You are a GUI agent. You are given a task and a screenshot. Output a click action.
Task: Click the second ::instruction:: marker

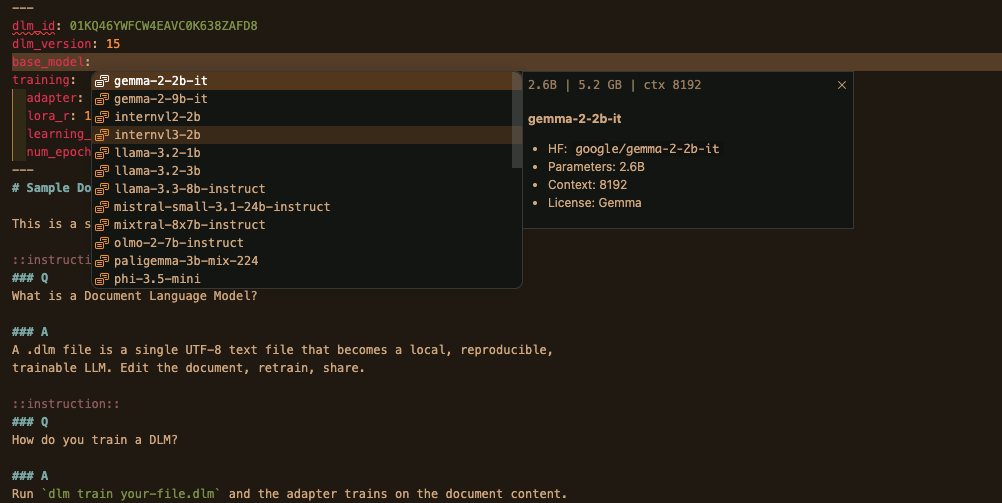pyautogui.click(x=66, y=404)
